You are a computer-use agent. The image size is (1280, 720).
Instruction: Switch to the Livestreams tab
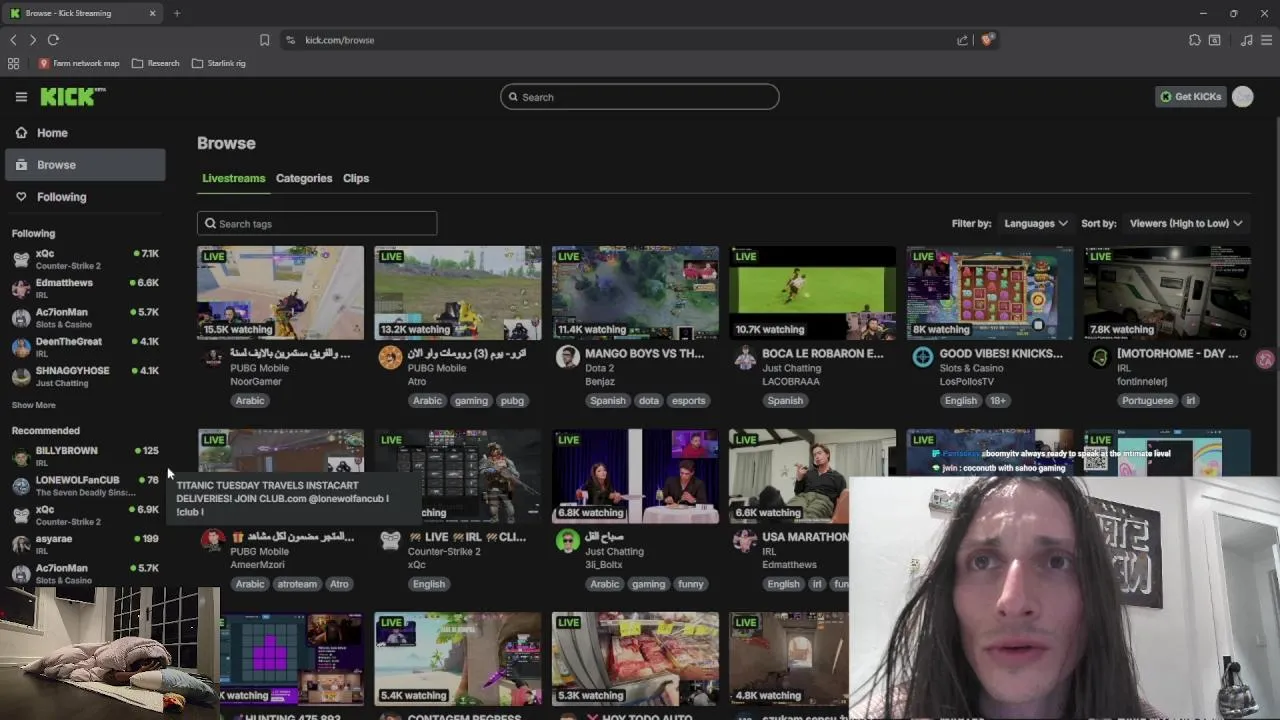(x=234, y=178)
